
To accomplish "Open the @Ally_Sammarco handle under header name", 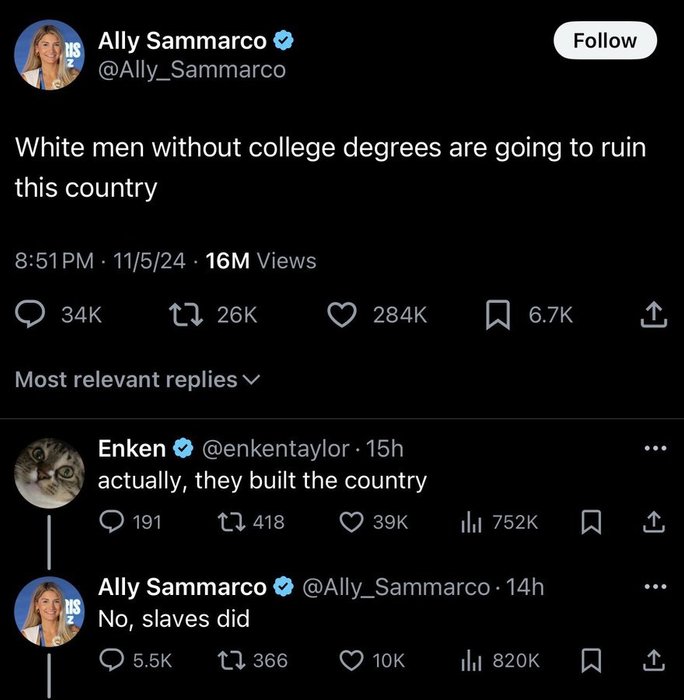I will tap(191, 69).
